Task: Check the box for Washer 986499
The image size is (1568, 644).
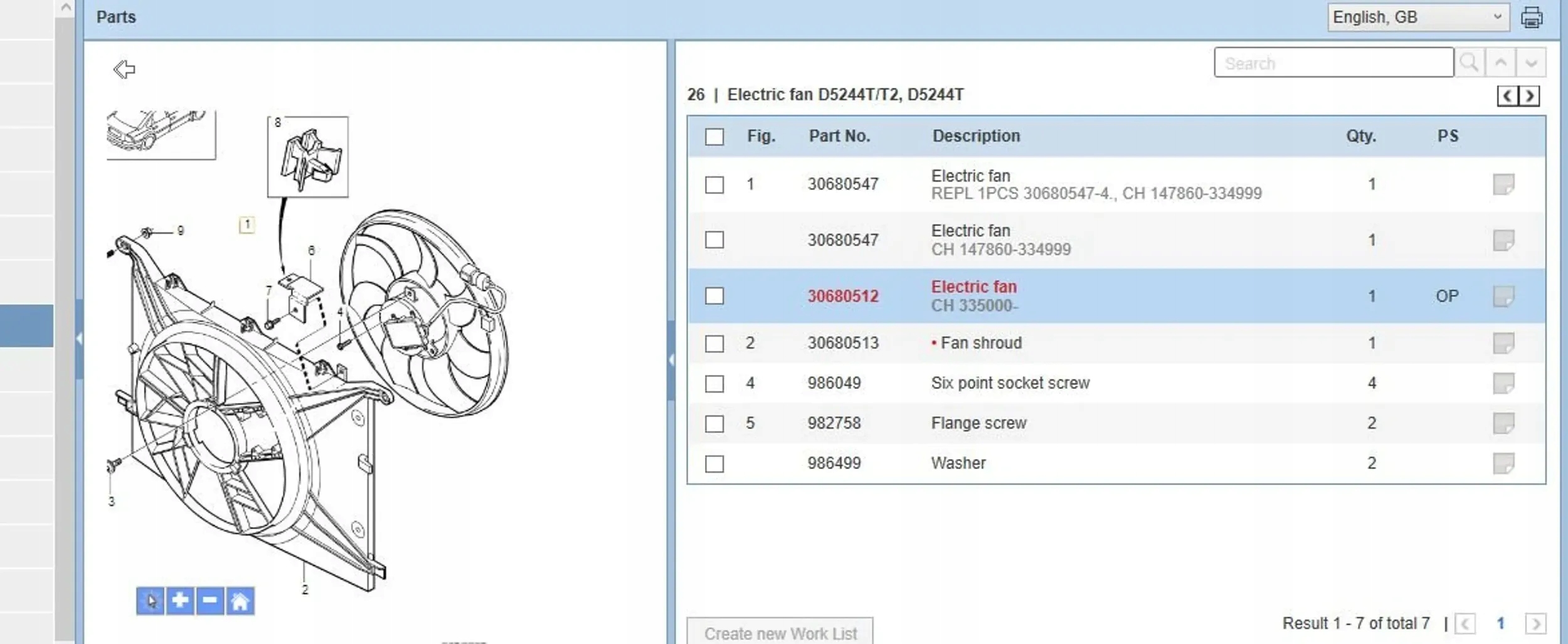Action: pos(714,464)
